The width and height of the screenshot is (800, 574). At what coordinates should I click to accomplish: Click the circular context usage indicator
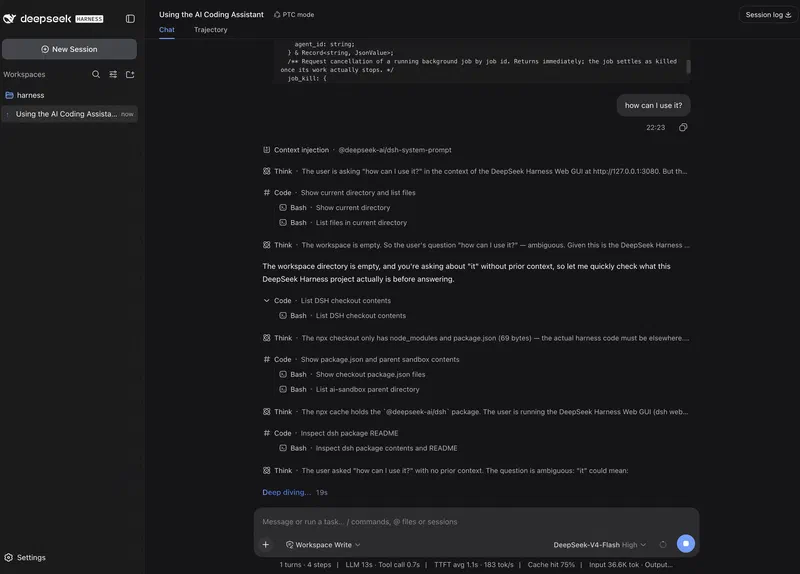(x=663, y=544)
